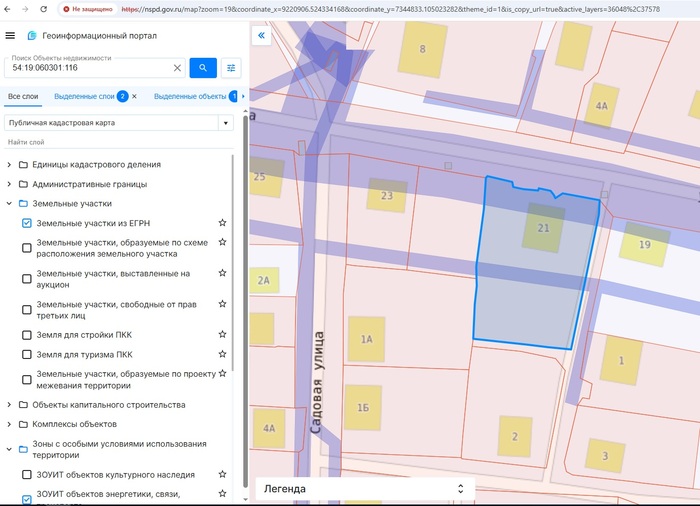Reload the browser page
The width and height of the screenshot is (700, 506).
pos(43,9)
